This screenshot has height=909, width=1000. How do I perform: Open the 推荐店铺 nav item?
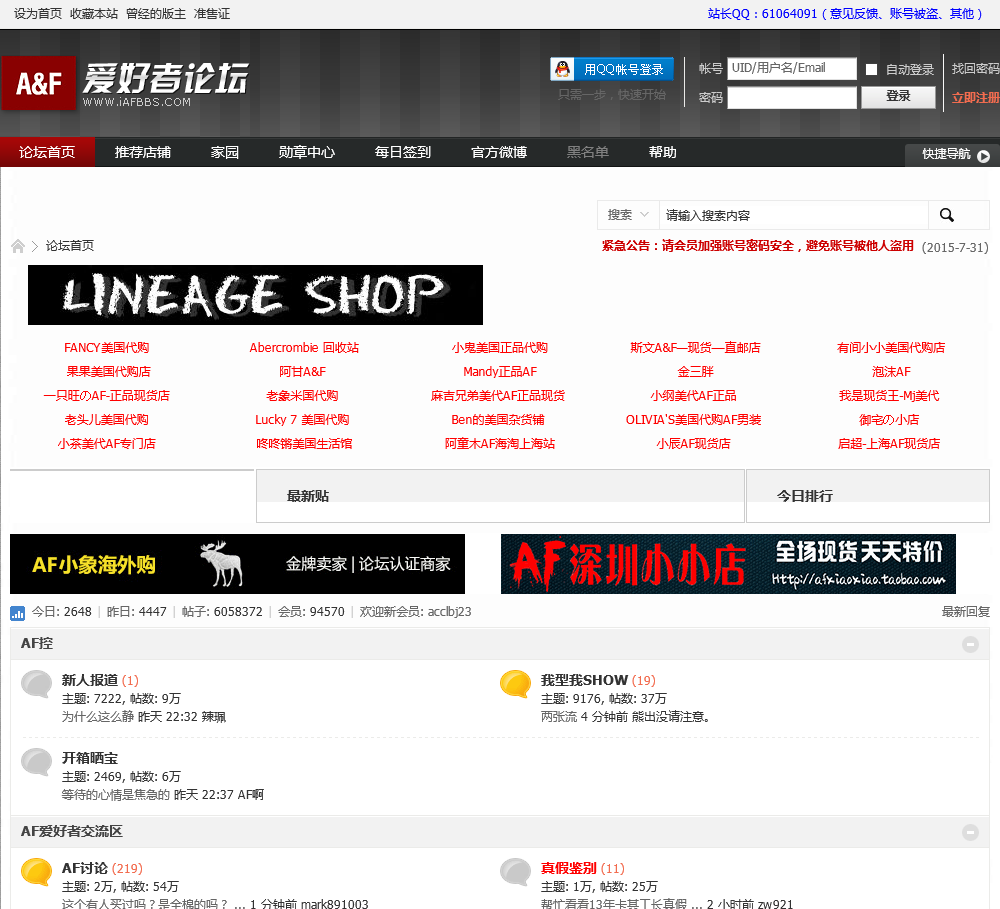pyautogui.click(x=142, y=152)
